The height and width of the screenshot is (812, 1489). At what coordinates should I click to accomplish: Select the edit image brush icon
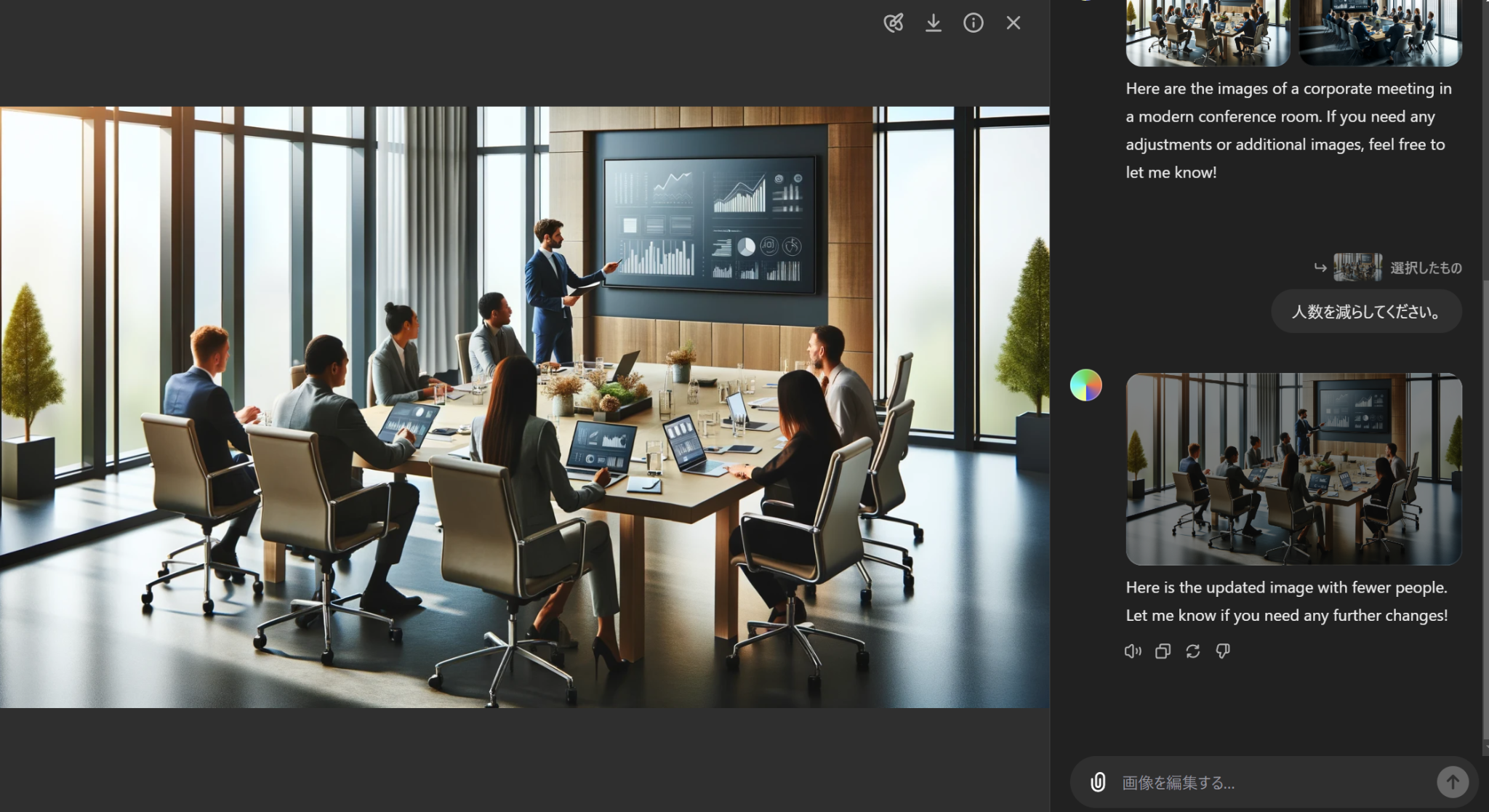point(893,23)
